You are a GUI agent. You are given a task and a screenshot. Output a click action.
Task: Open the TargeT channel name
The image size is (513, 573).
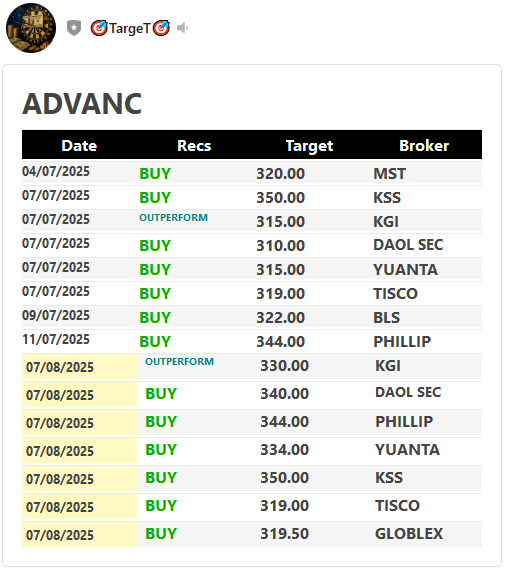tap(130, 28)
